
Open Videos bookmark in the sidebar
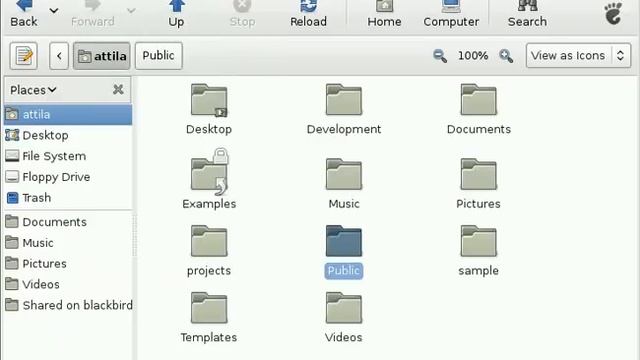[68, 284]
